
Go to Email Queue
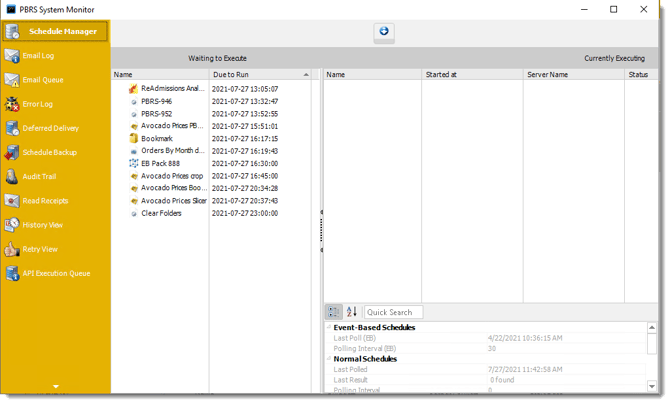43,80
